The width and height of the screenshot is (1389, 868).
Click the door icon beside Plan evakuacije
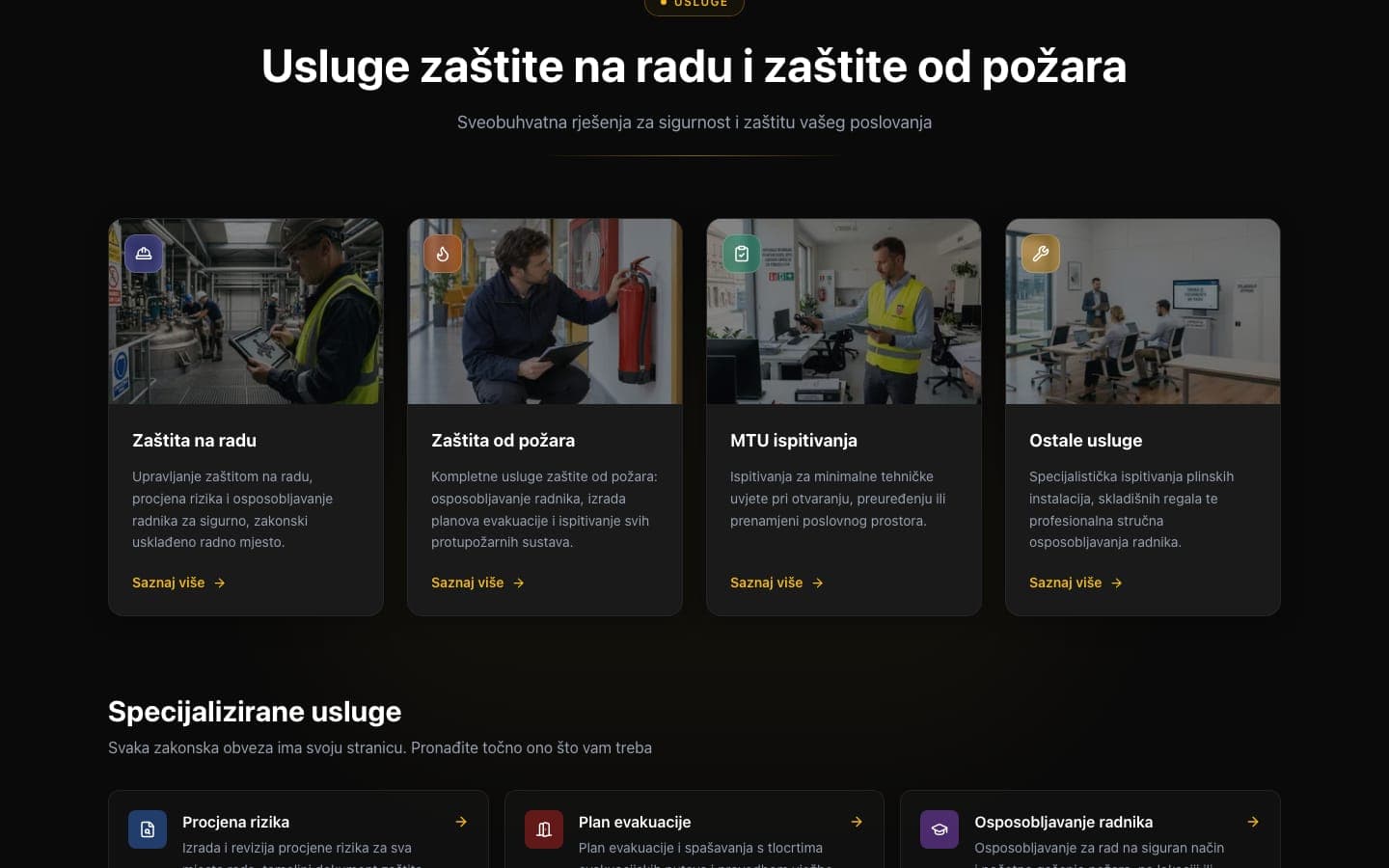tap(544, 829)
